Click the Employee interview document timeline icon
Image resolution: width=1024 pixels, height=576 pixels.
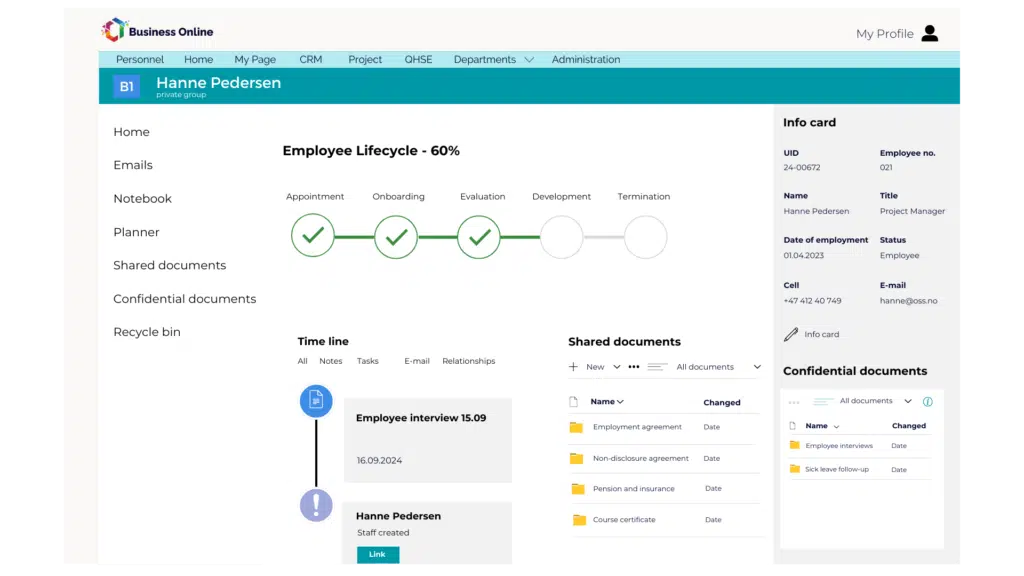tap(316, 401)
